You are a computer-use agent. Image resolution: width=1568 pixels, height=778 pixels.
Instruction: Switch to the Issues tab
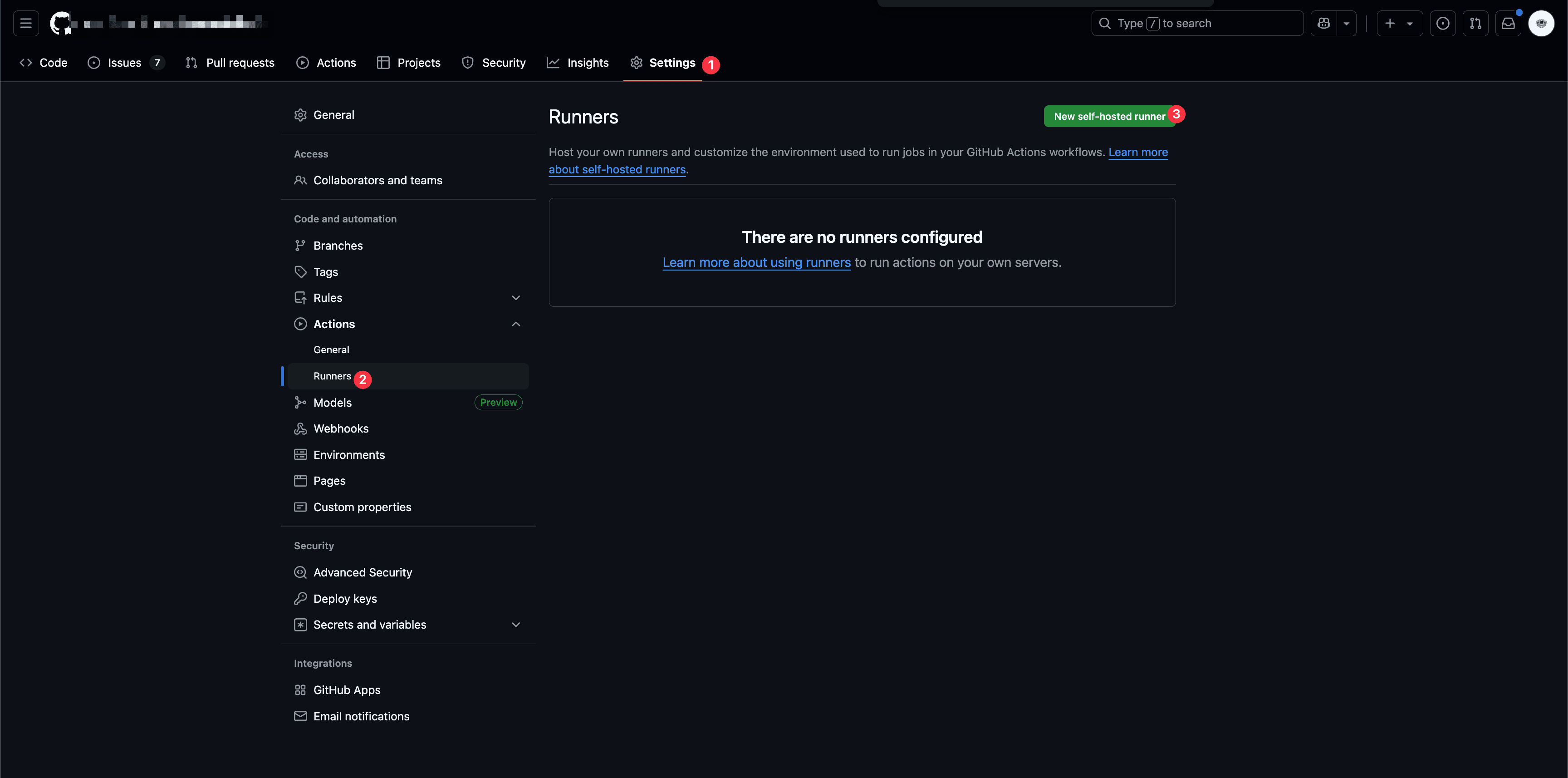point(126,63)
